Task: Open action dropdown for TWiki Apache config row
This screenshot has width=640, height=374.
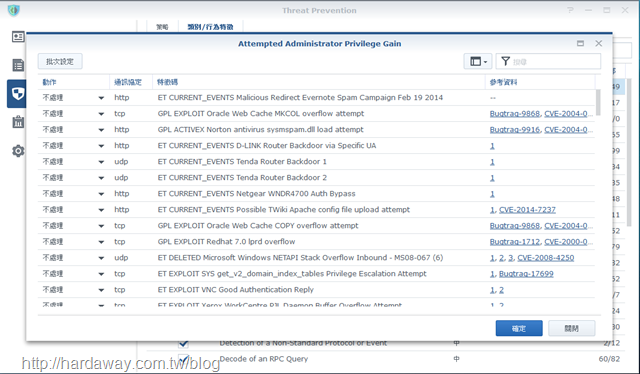Action: tap(101, 210)
